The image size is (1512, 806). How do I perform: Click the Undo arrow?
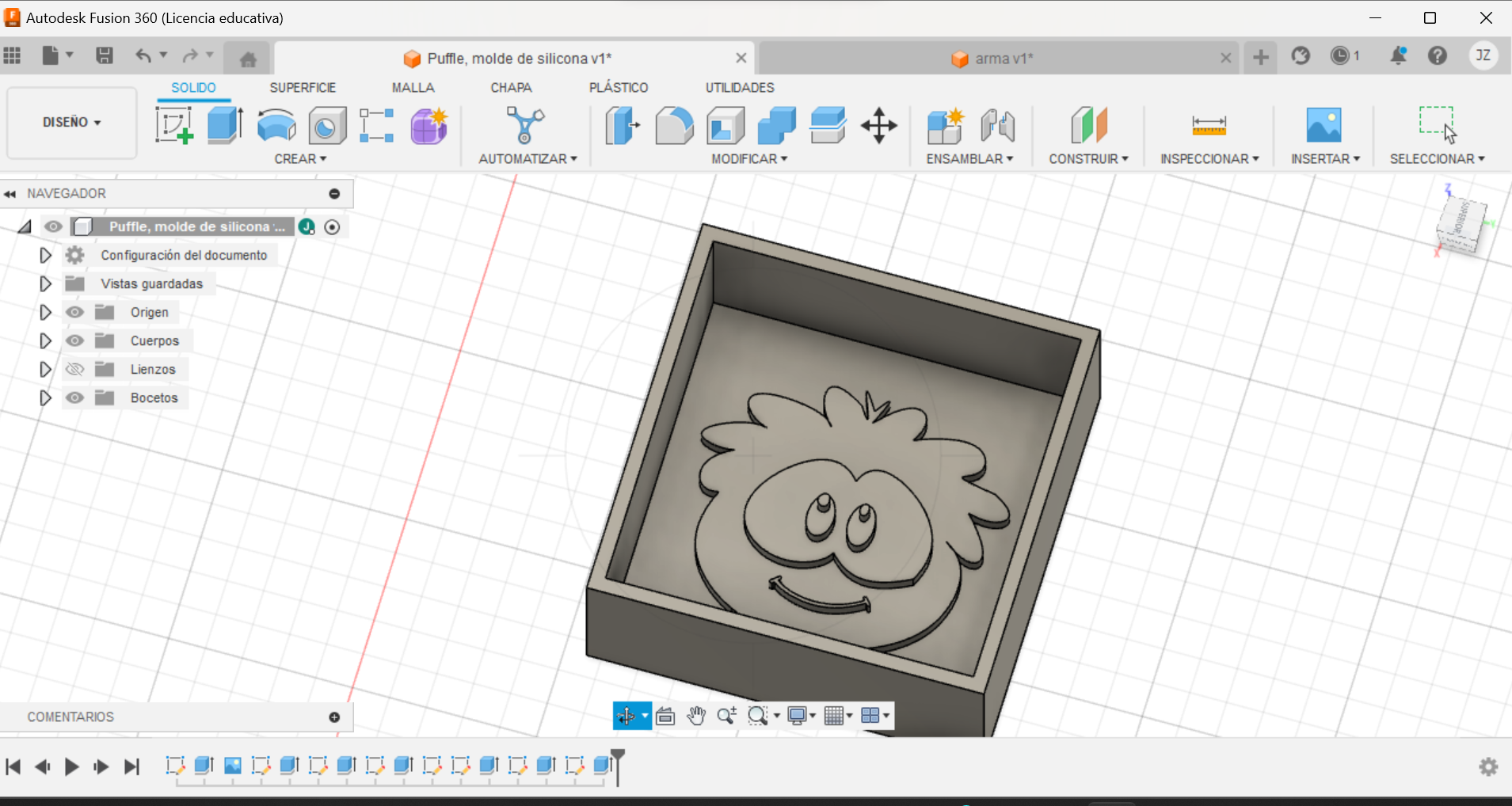click(143, 55)
